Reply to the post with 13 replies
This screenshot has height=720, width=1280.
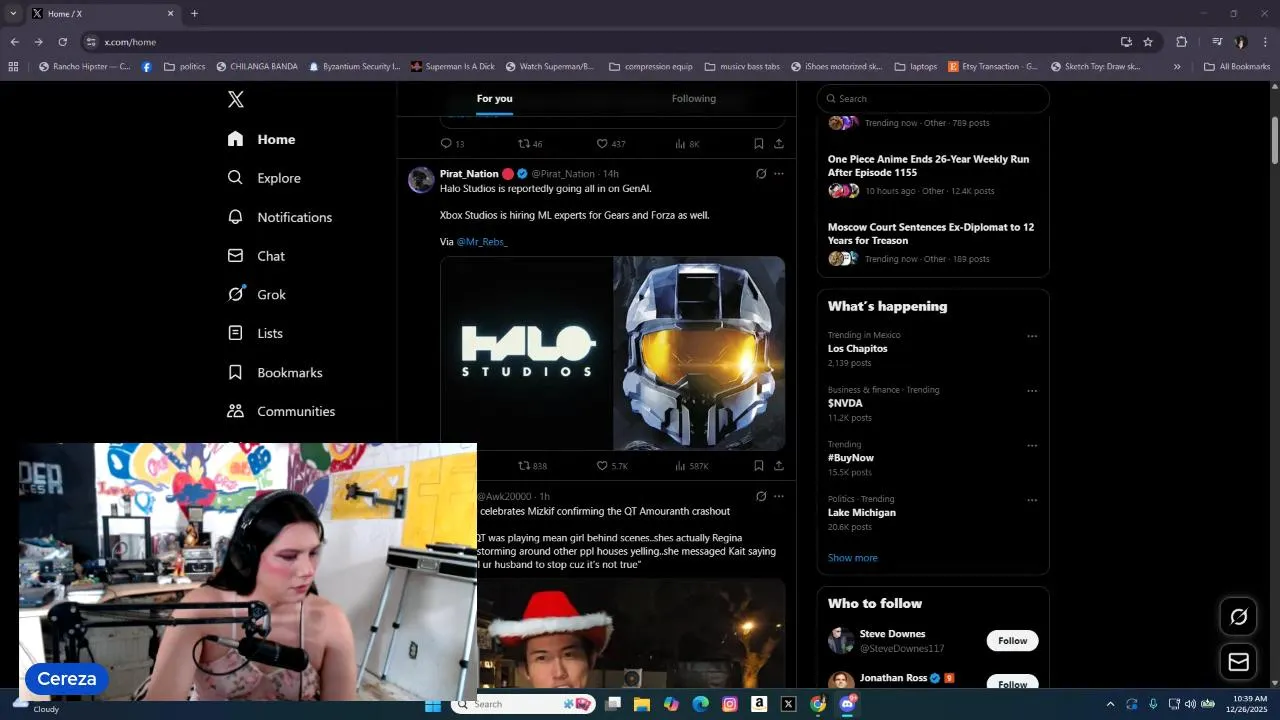(x=453, y=144)
